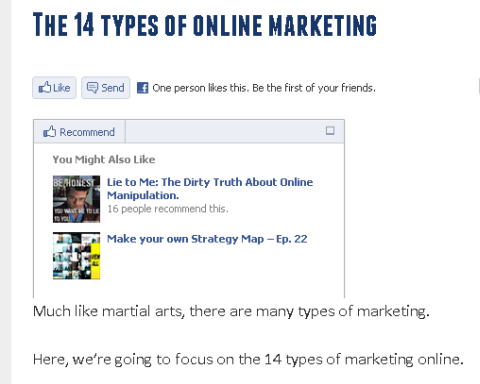Click the blue Facebook logo icon
Viewport: 480px width, 384px height.
coord(143,88)
